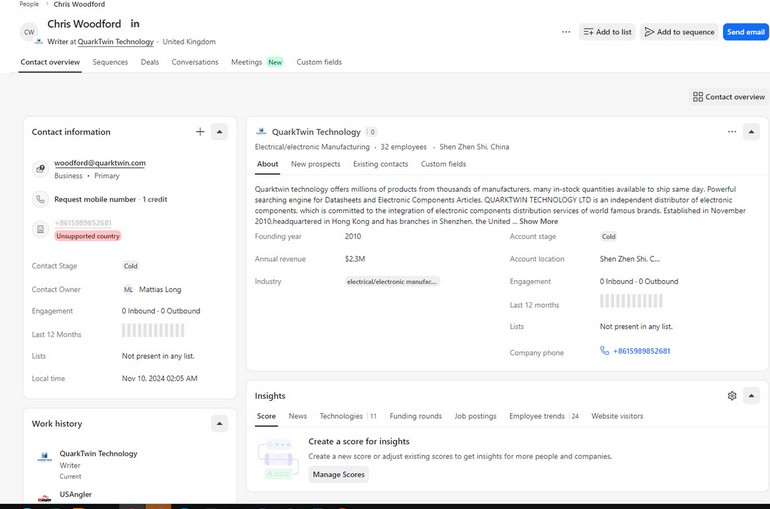The height and width of the screenshot is (509, 770).
Task: Click the plus icon in Contact information
Action: 200,132
